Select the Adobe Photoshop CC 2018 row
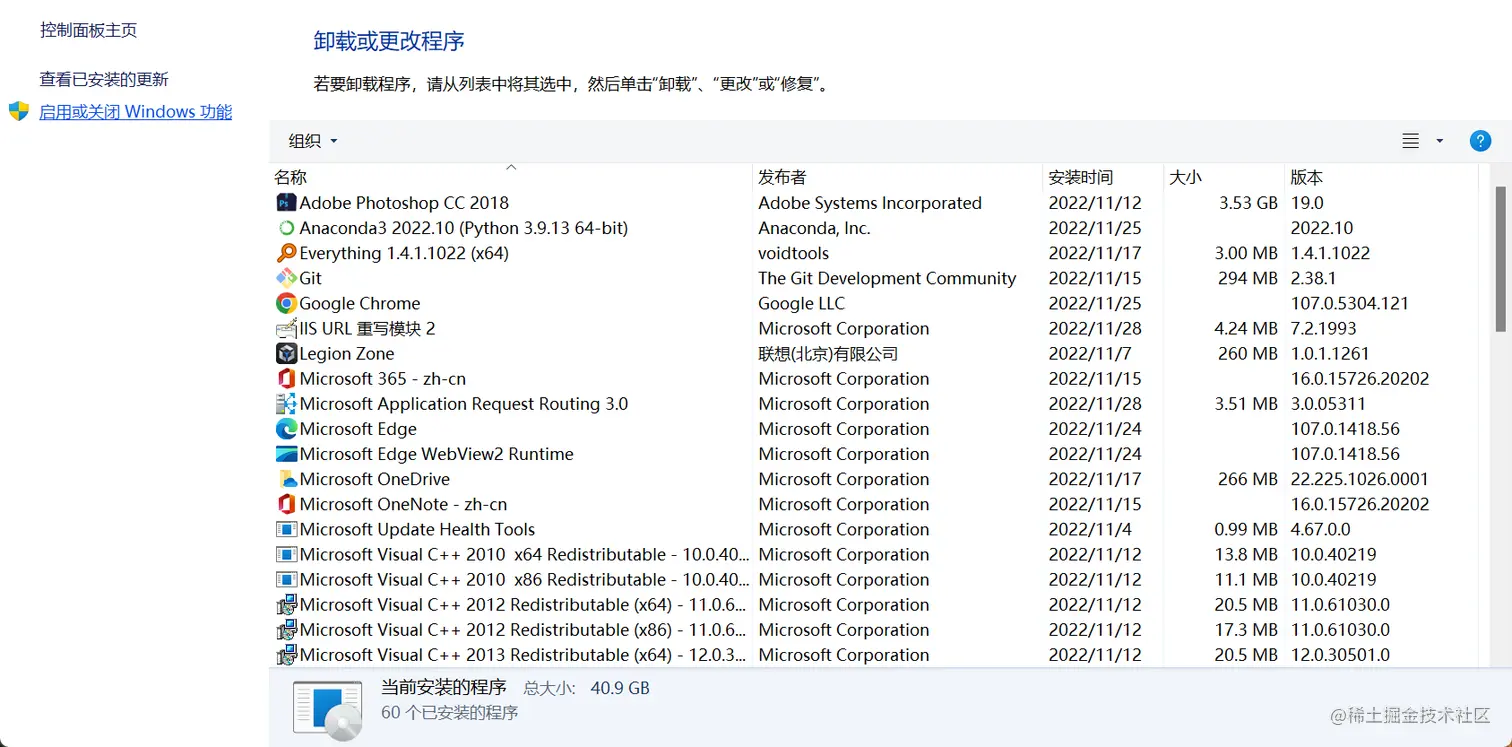Screen dimensions: 1512x747 tap(875, 203)
